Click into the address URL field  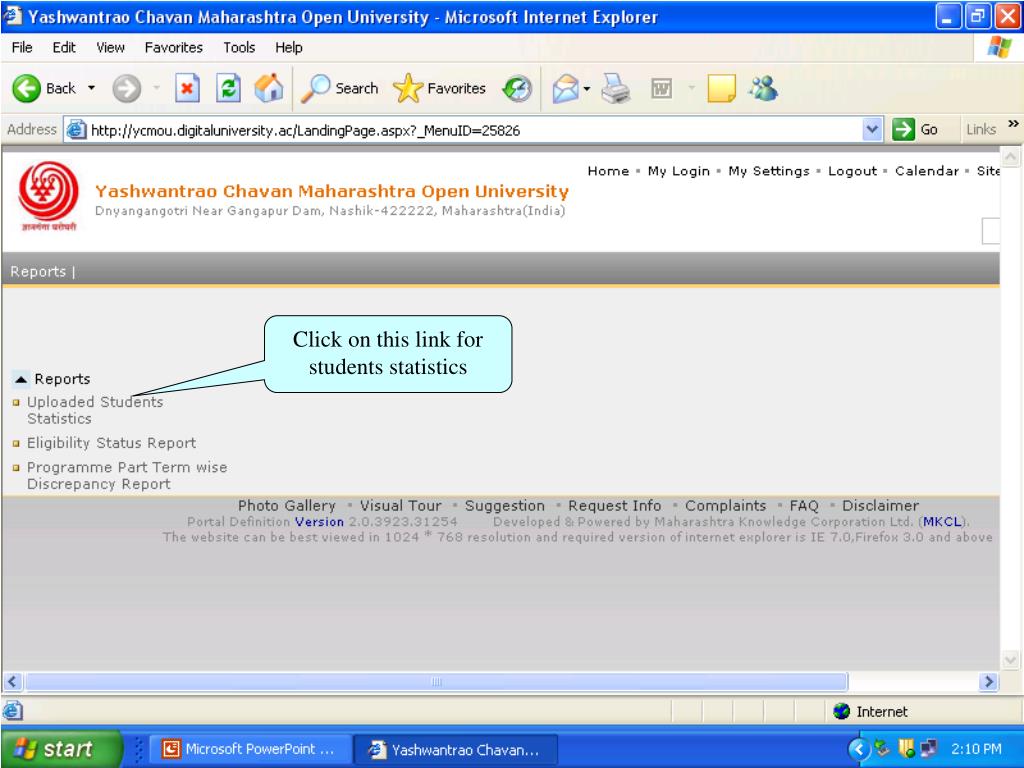tap(474, 130)
